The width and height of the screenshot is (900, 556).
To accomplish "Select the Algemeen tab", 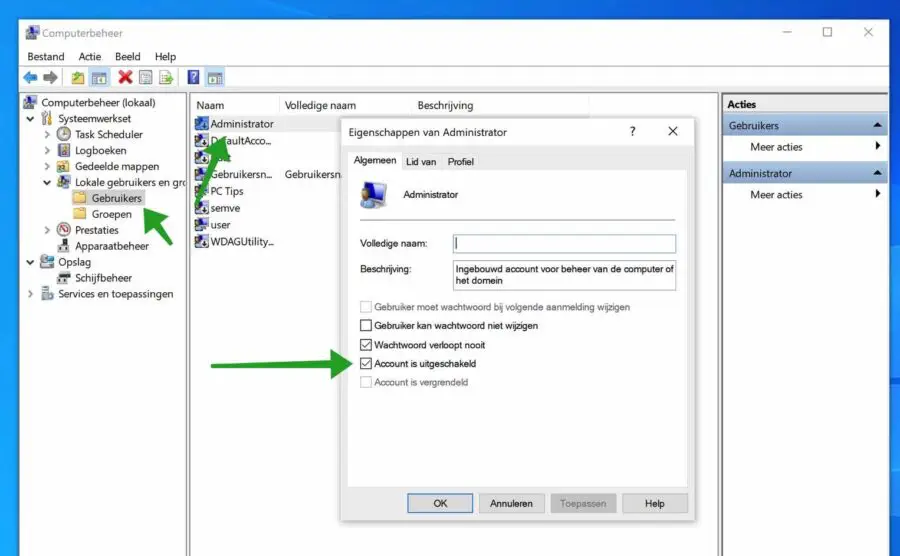I will [x=375, y=161].
